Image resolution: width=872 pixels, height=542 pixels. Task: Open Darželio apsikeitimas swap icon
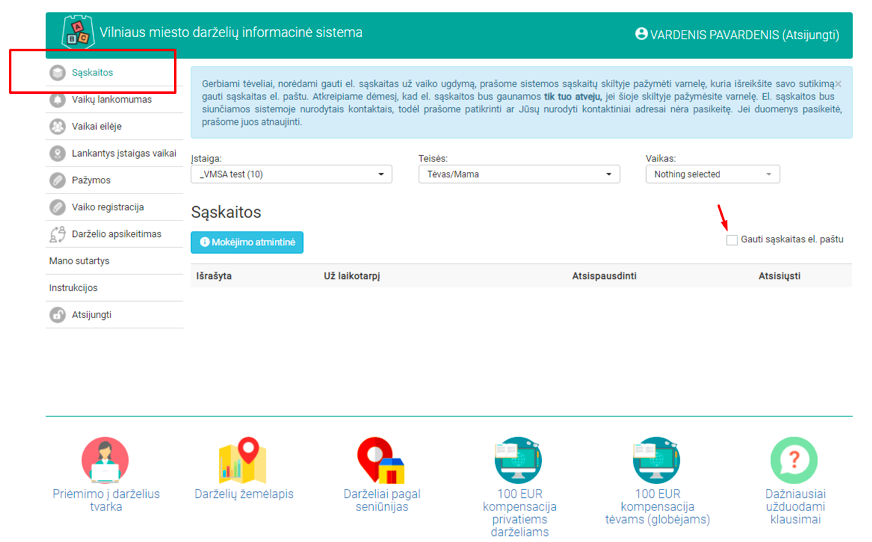tap(57, 235)
